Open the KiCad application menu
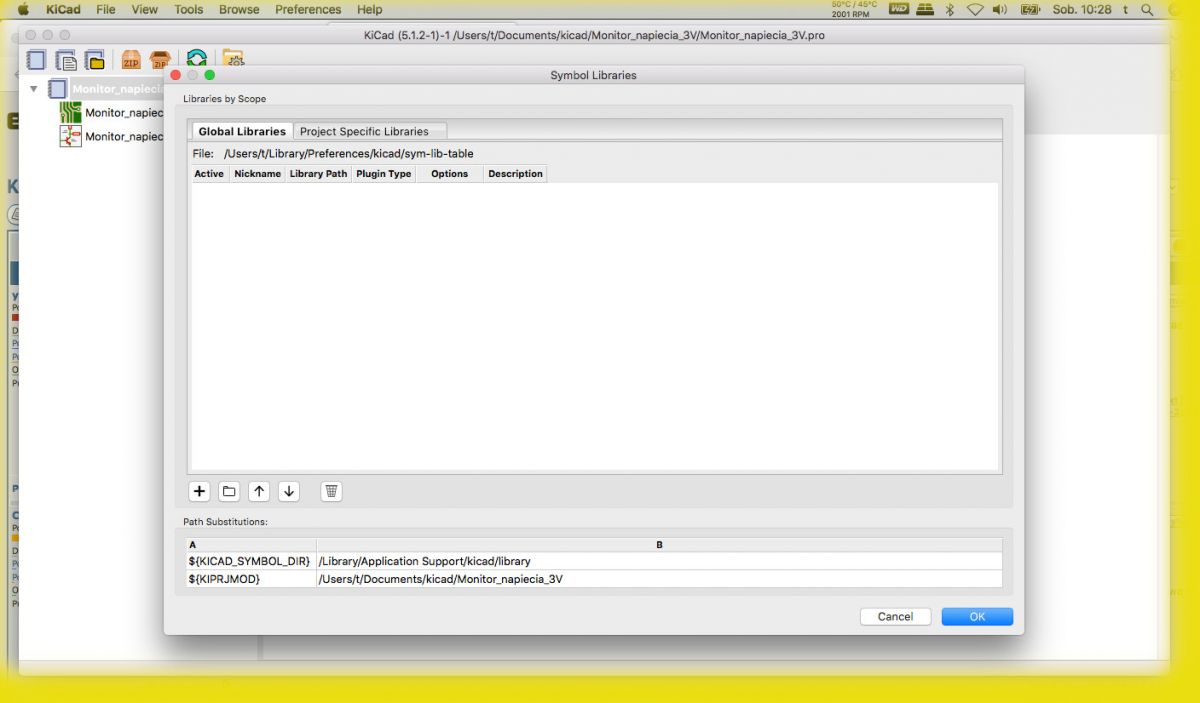This screenshot has width=1200, height=703. (x=63, y=9)
